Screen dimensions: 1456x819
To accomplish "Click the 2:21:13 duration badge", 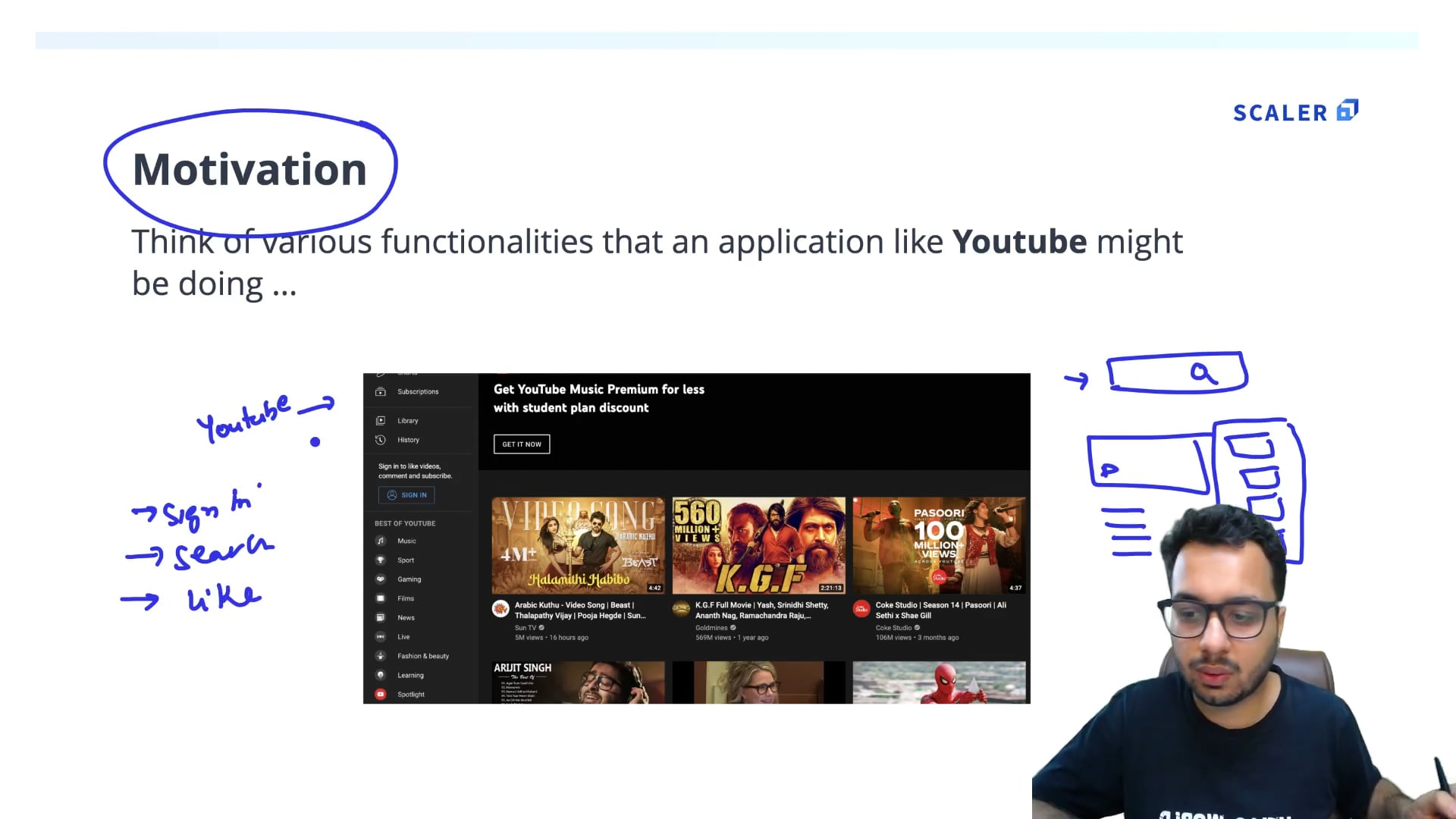I will tap(830, 588).
